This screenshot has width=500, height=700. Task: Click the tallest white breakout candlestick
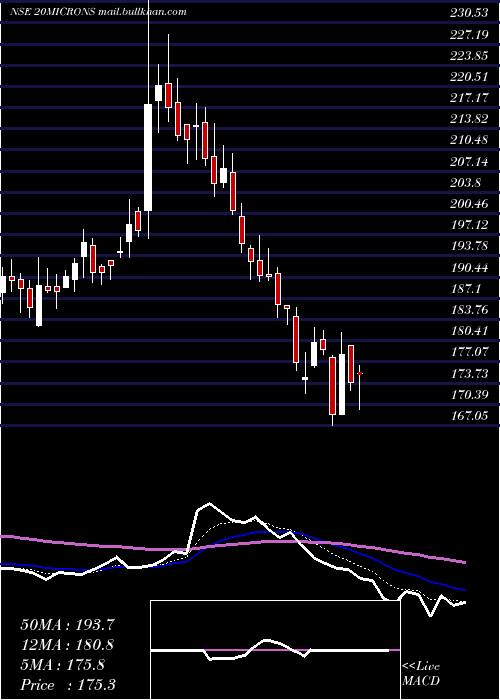148,157
